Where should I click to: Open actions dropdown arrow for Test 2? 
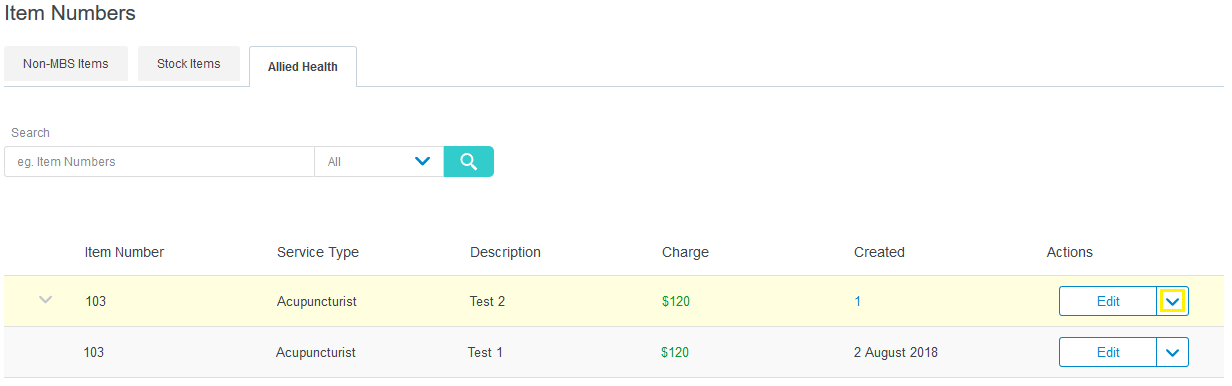coord(1173,301)
